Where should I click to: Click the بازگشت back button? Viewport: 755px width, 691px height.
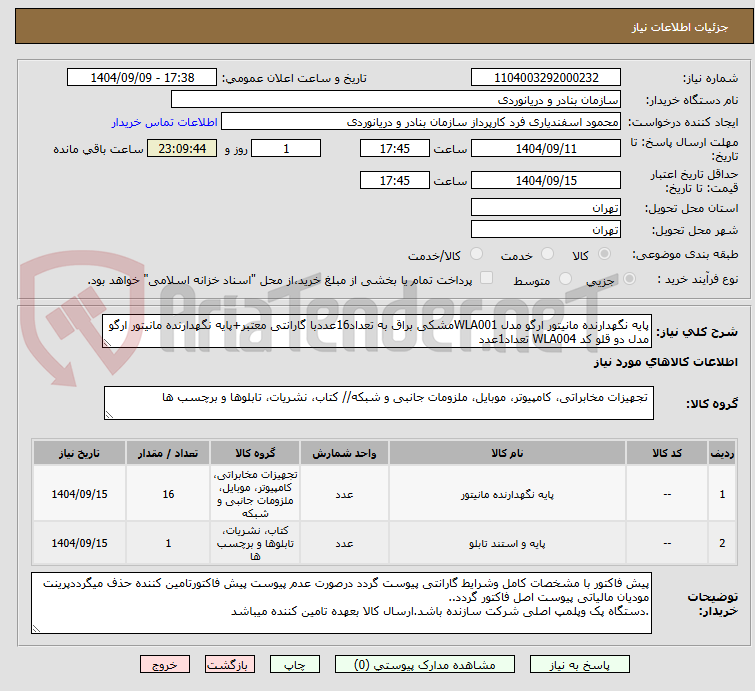click(x=229, y=665)
